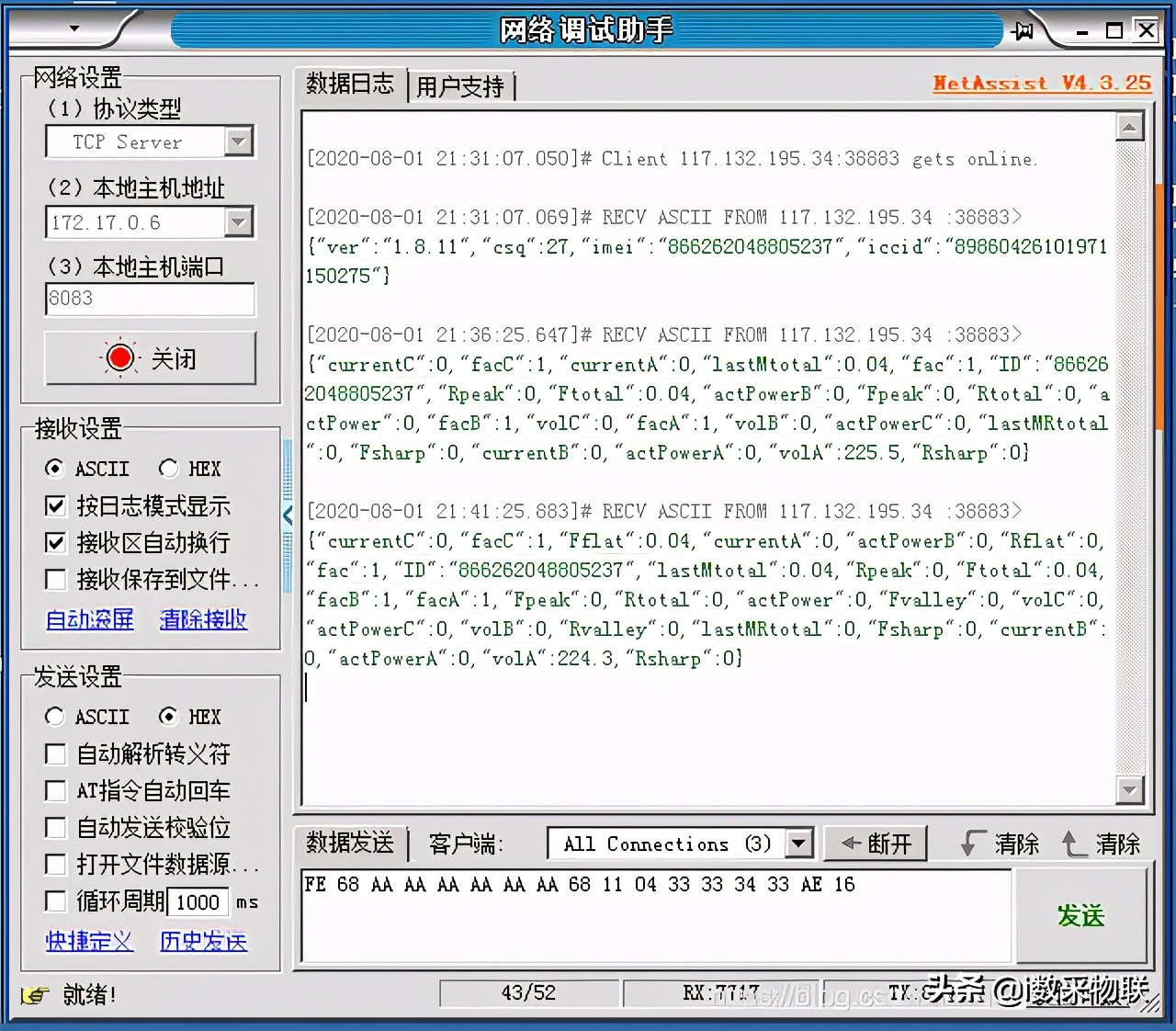Image resolution: width=1176 pixels, height=1031 pixels.
Task: Toggle 接收区自动换行 checkbox
Action: 55,542
